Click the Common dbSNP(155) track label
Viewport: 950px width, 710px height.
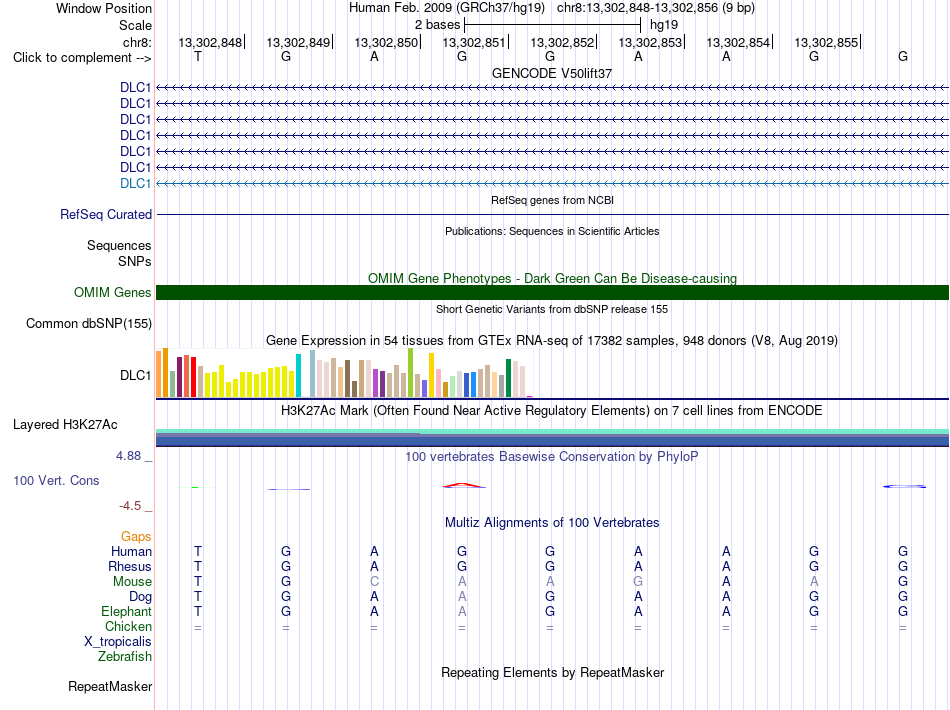[x=89, y=323]
